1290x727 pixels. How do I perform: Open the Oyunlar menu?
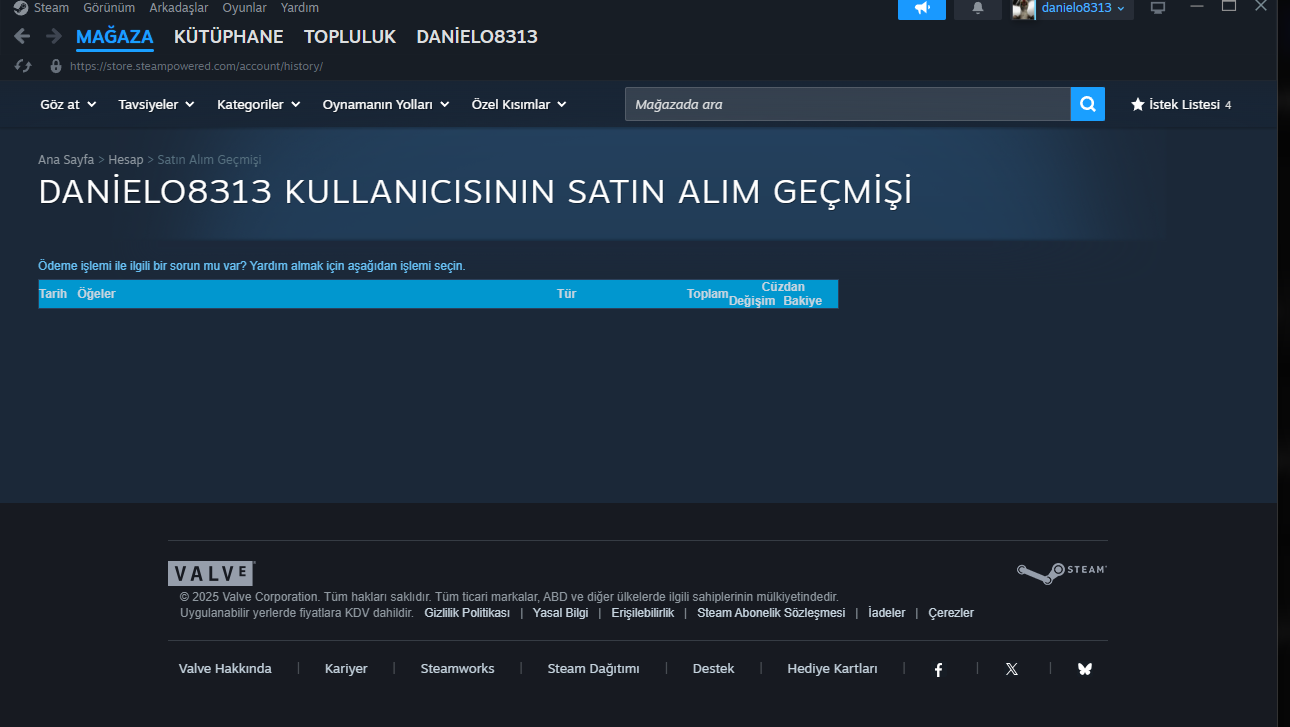pyautogui.click(x=245, y=8)
